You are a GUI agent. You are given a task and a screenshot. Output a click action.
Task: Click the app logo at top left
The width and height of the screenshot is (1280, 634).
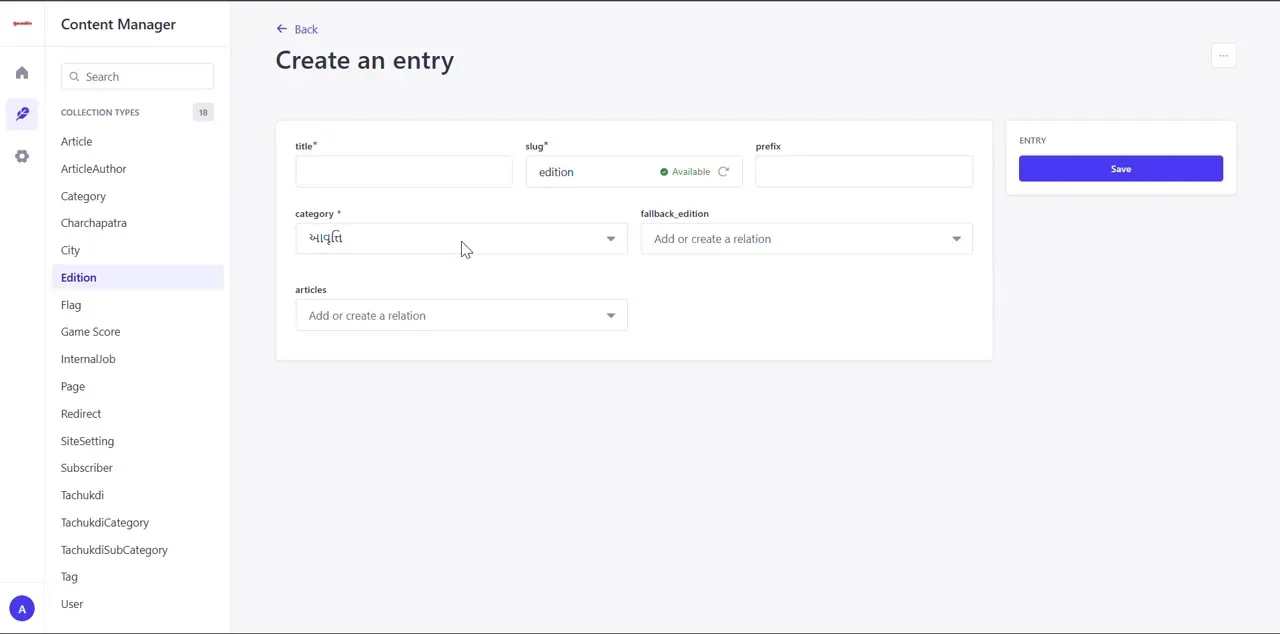tap(22, 23)
